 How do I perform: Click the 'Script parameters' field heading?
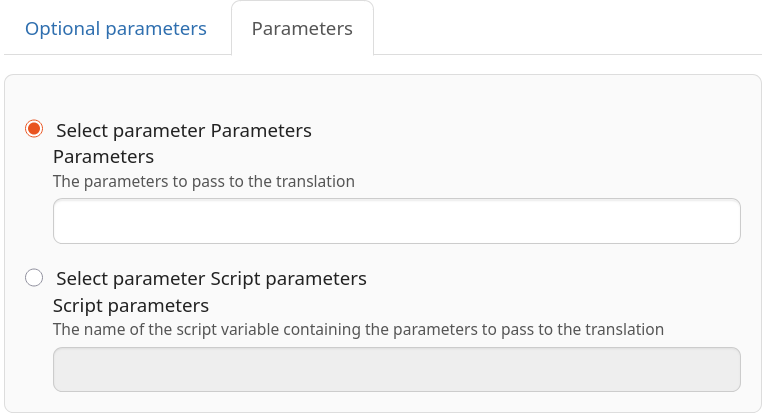(x=130, y=305)
